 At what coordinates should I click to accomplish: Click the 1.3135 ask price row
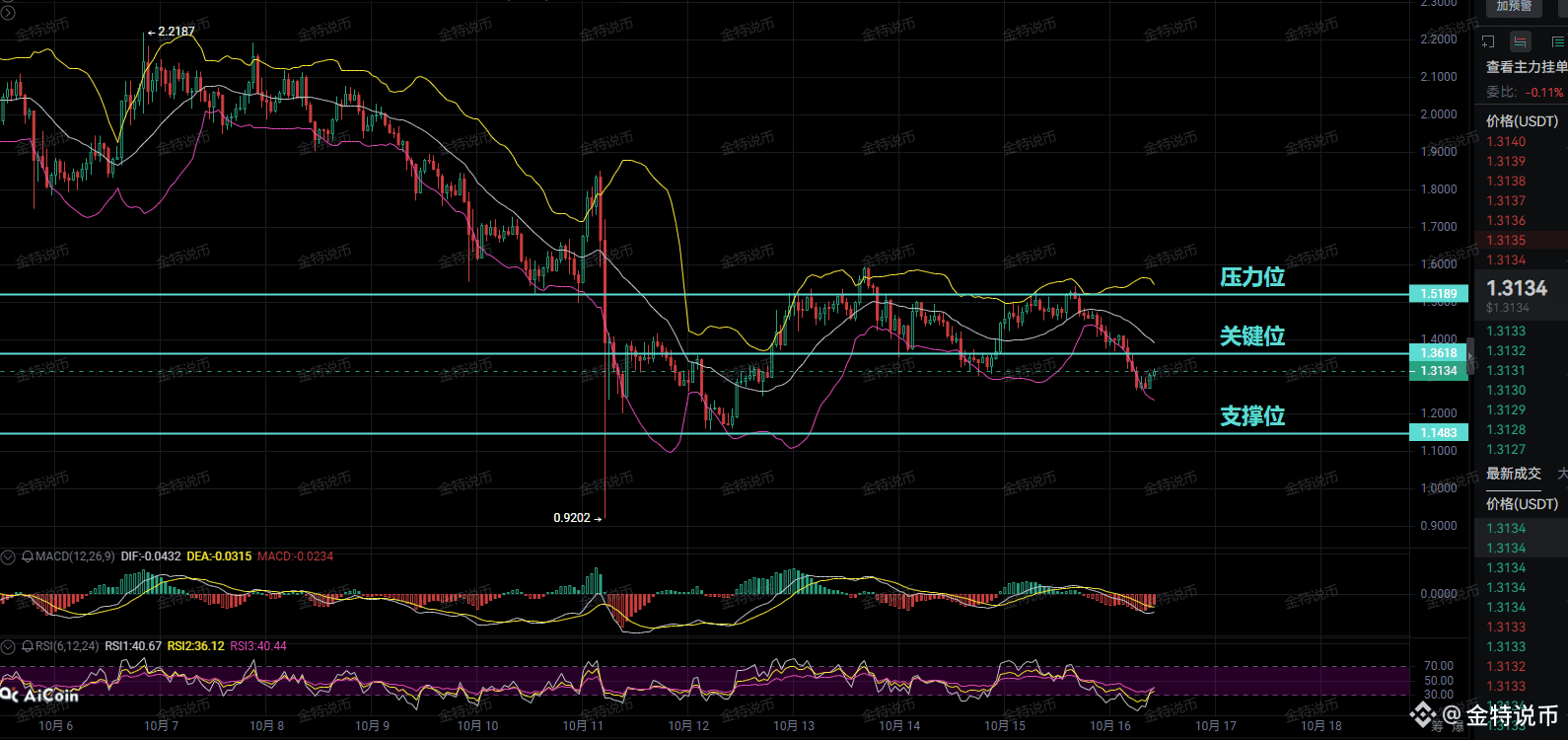1506,240
